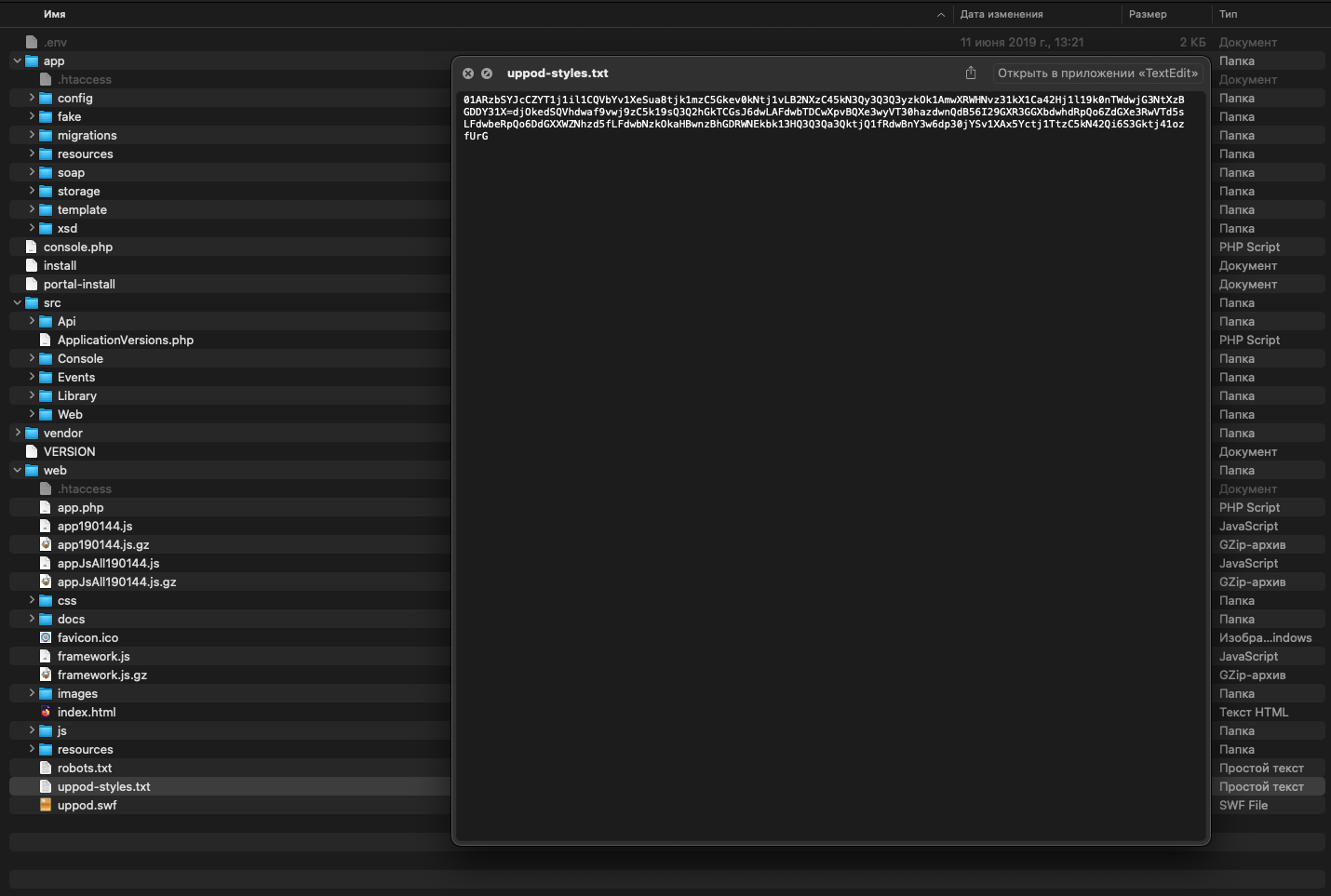The image size is (1331, 896).
Task: Expand the vendor folder
Action: 18,433
